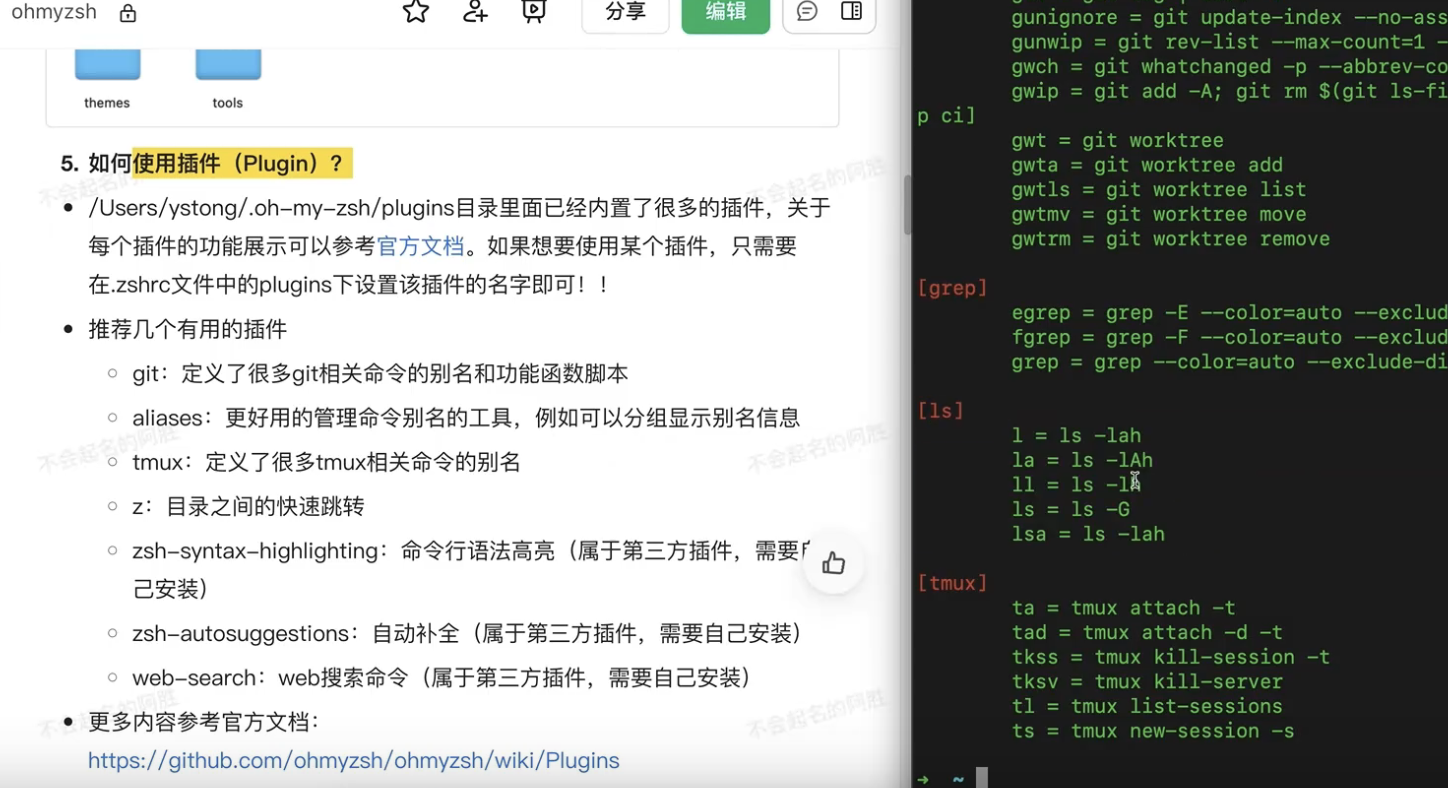The image size is (1448, 788).
Task: Click the thumbs-up like button
Action: (x=834, y=563)
